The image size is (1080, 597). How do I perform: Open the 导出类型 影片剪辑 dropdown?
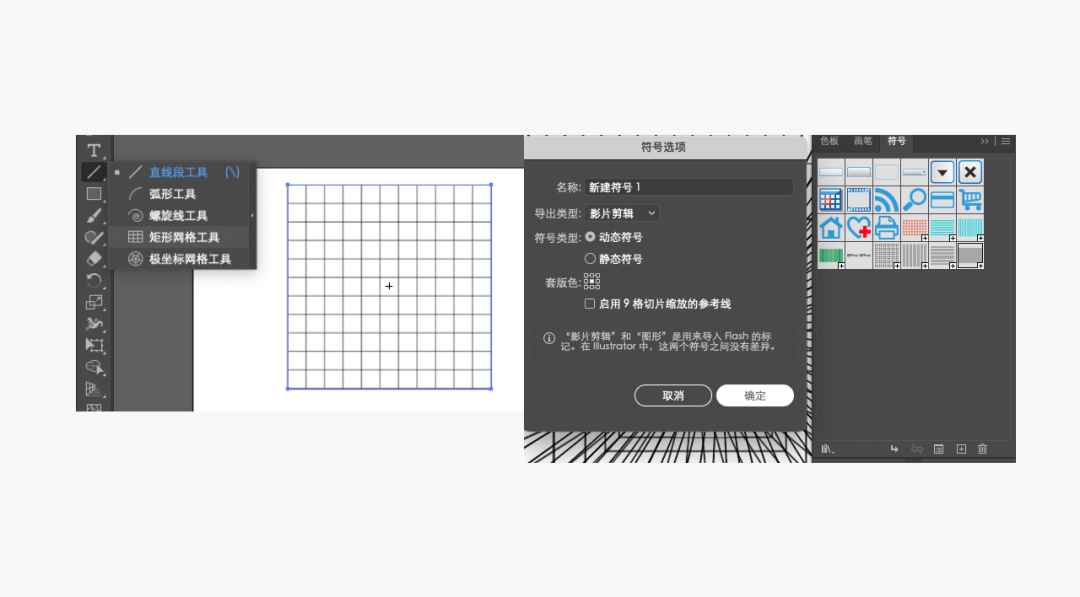[x=622, y=213]
